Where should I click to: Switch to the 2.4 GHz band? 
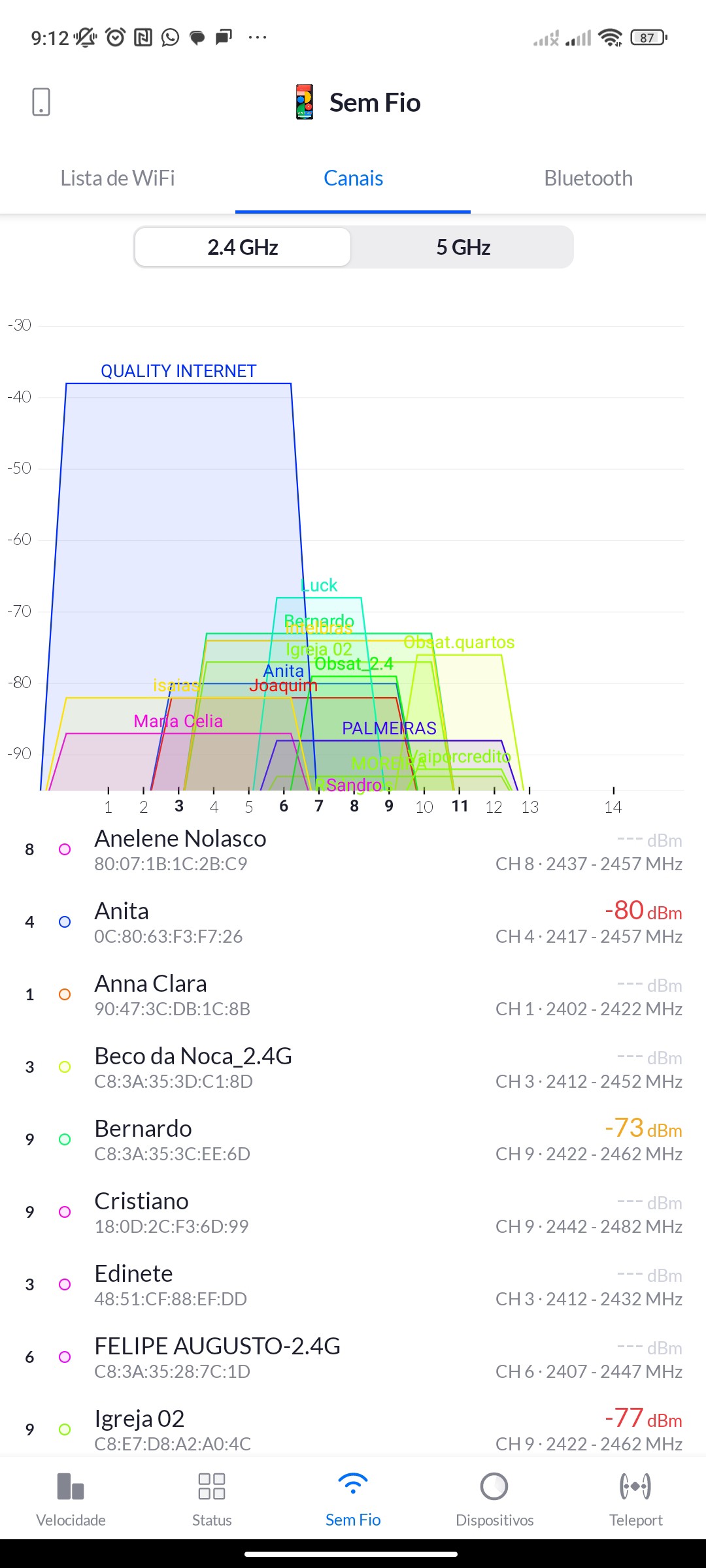point(243,248)
